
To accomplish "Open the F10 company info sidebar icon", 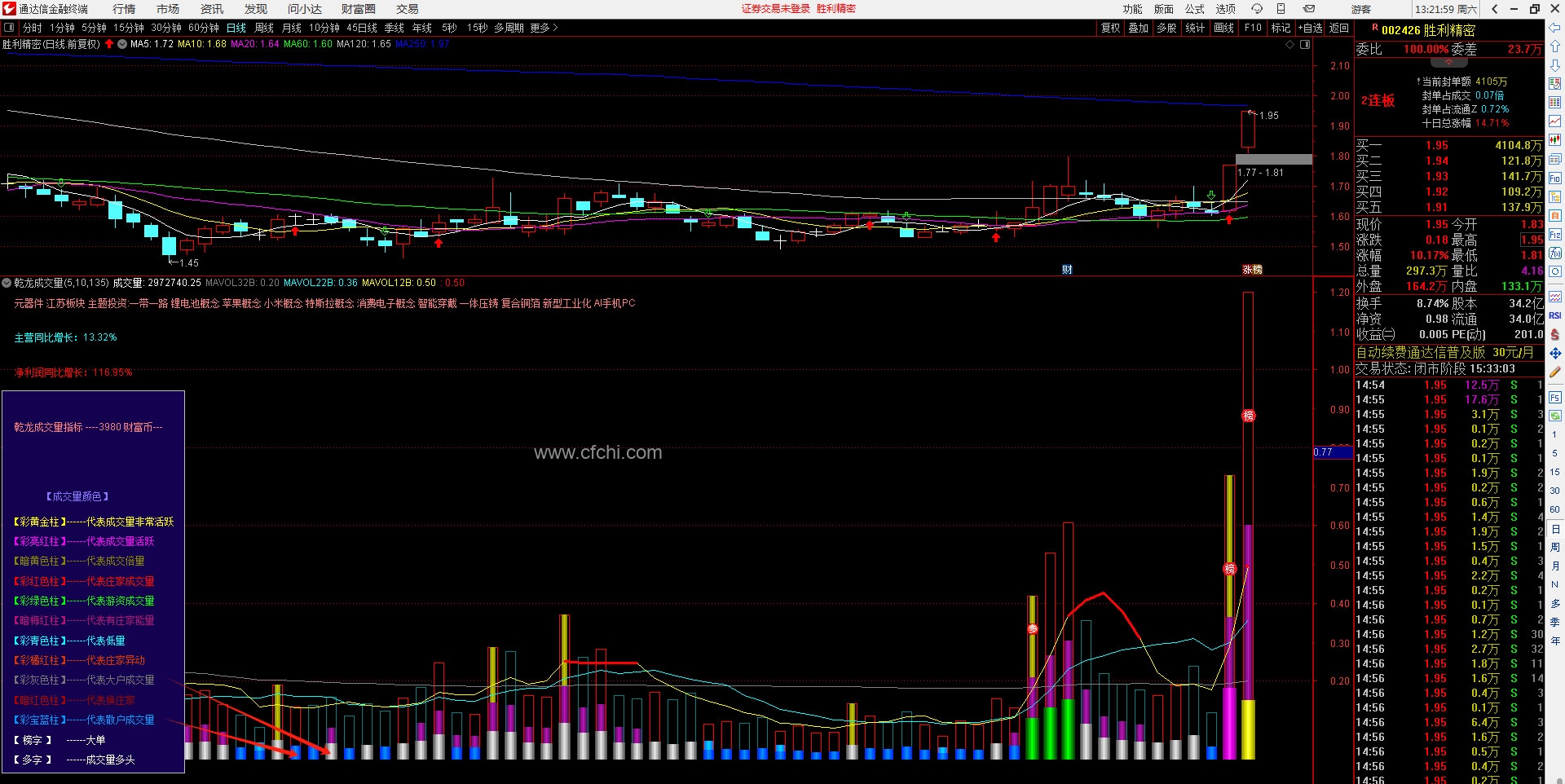I will [x=1555, y=178].
